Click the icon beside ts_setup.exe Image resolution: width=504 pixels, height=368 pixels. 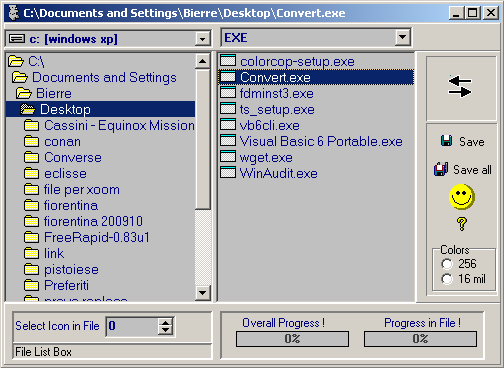(x=228, y=109)
